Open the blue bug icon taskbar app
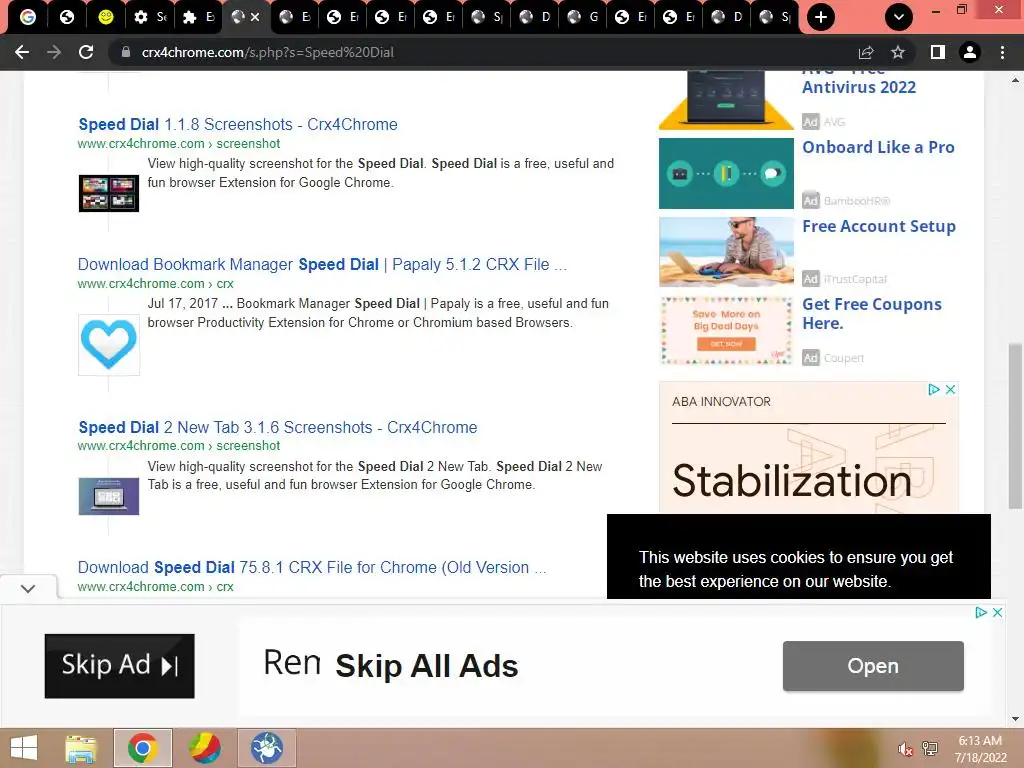 [266, 748]
